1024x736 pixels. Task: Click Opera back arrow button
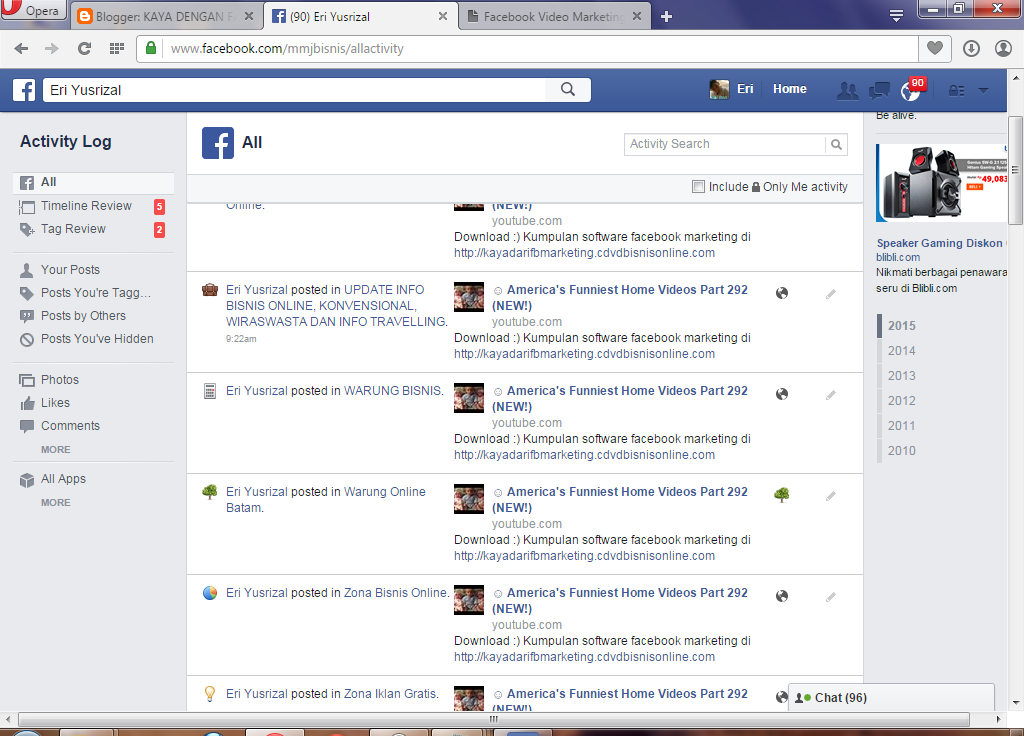pyautogui.click(x=21, y=48)
